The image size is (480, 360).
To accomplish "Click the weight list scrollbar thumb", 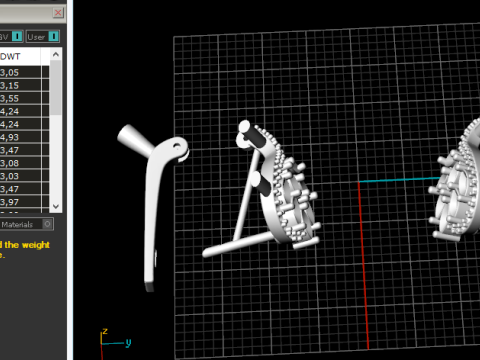I will point(56,88).
